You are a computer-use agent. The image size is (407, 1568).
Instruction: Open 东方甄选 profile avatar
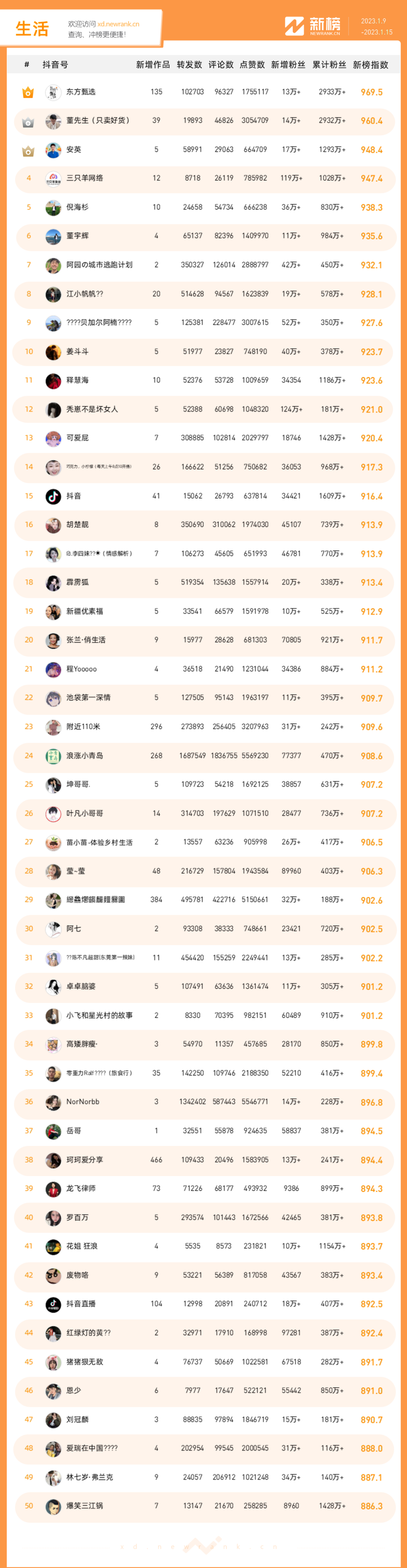(x=53, y=92)
